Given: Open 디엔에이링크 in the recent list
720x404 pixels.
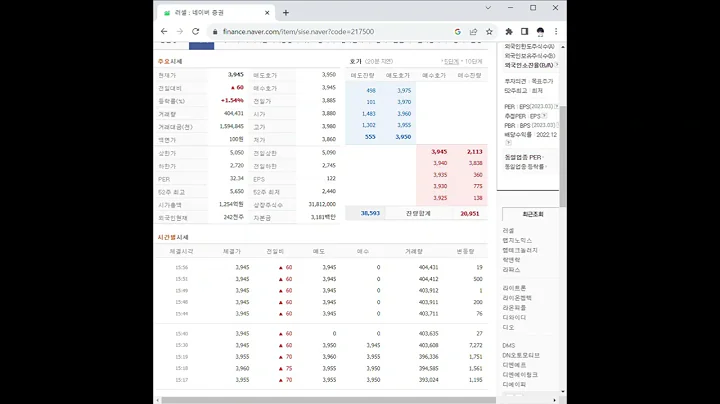Looking at the screenshot, I should (x=520, y=375).
